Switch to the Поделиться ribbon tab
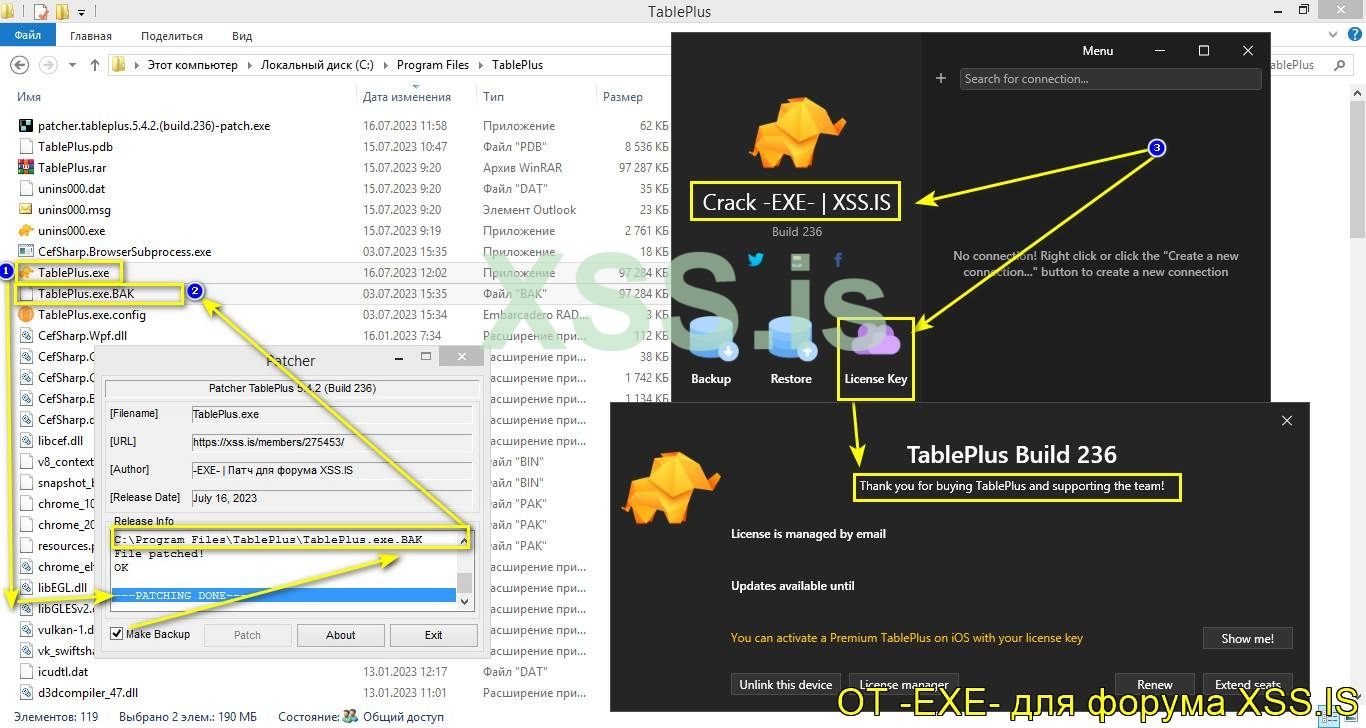The height and width of the screenshot is (728, 1366). [172, 36]
